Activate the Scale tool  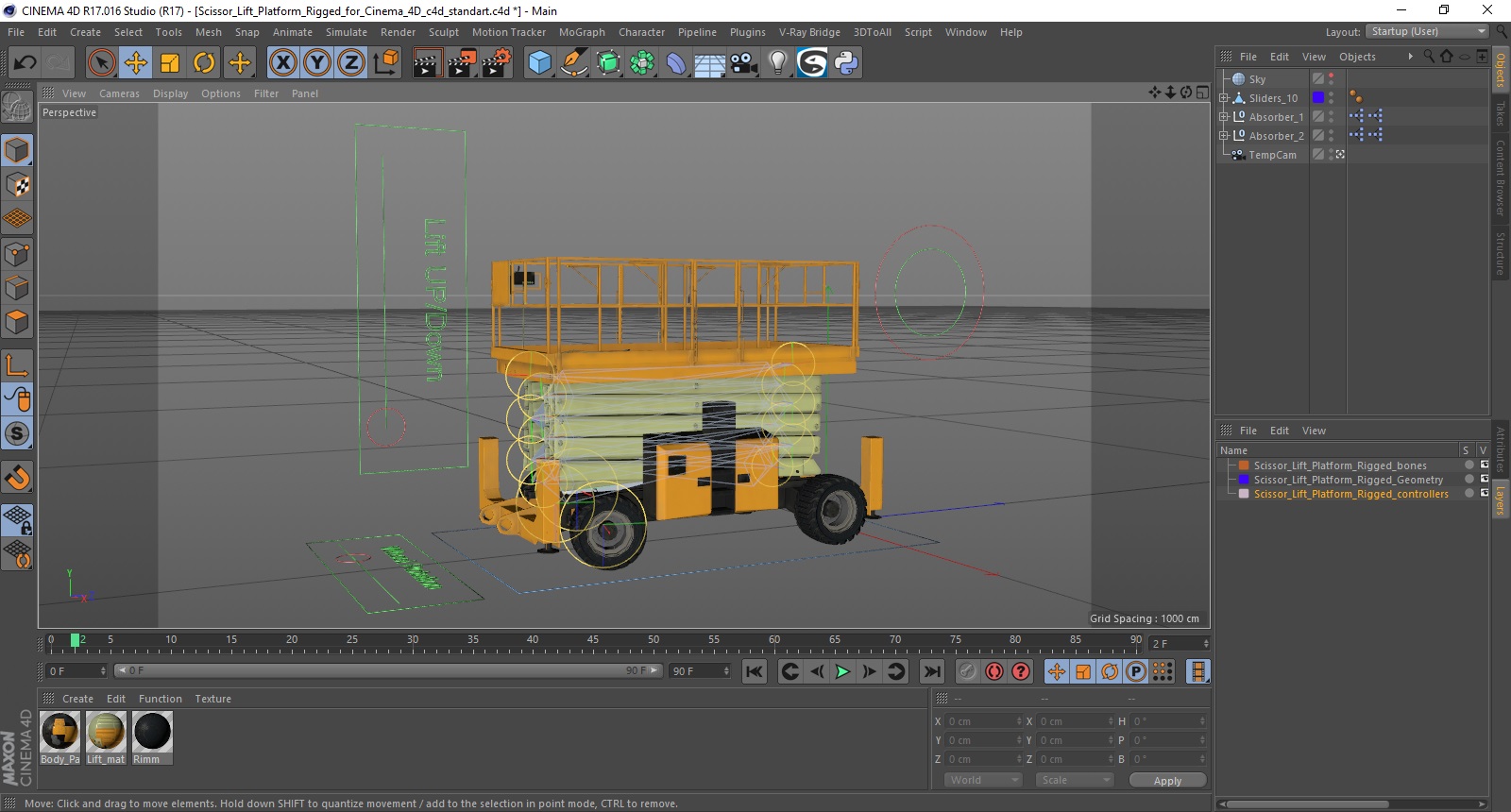pos(170,63)
